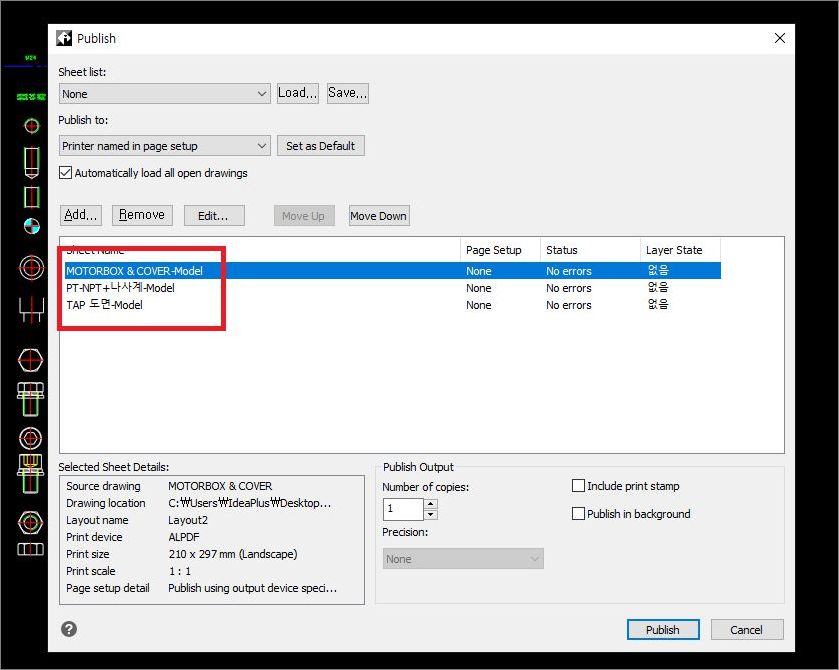Image resolution: width=839 pixels, height=670 pixels.
Task: Select the TAP 도면-Model sheet row
Action: pyautogui.click(x=393, y=305)
